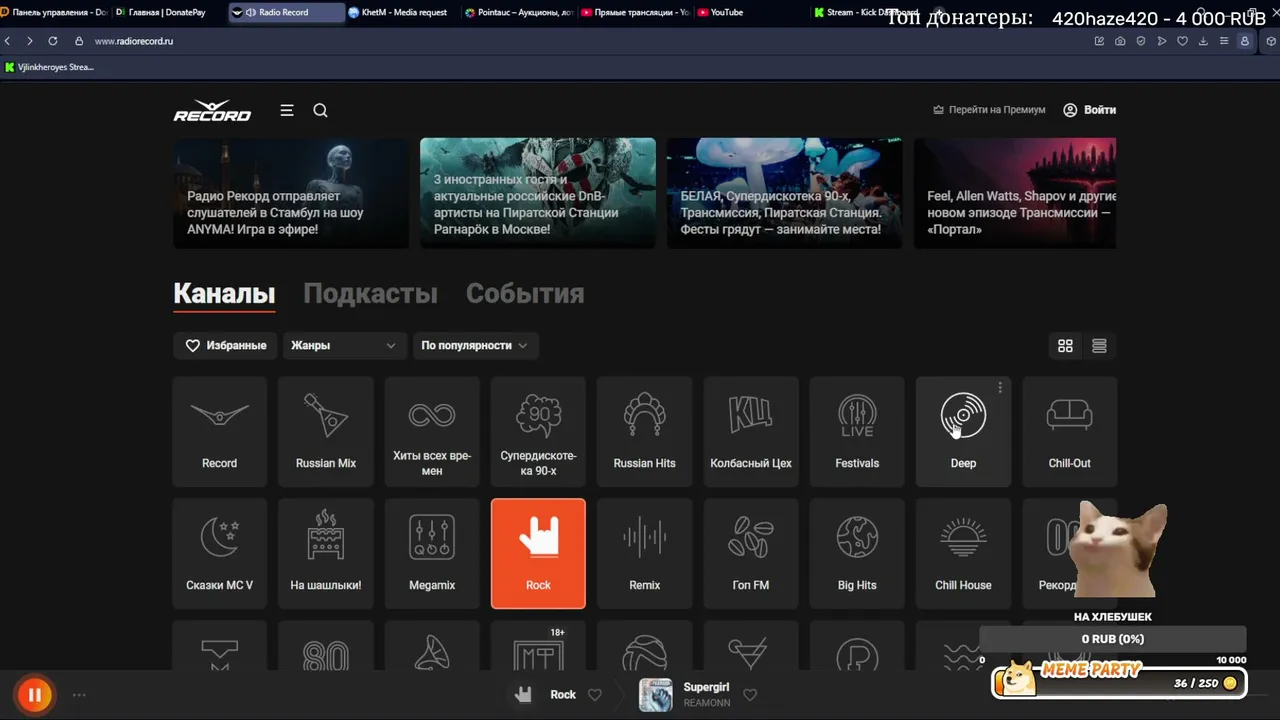The width and height of the screenshot is (1280, 720).
Task: Pause the playing radio stream
Action: (34, 695)
